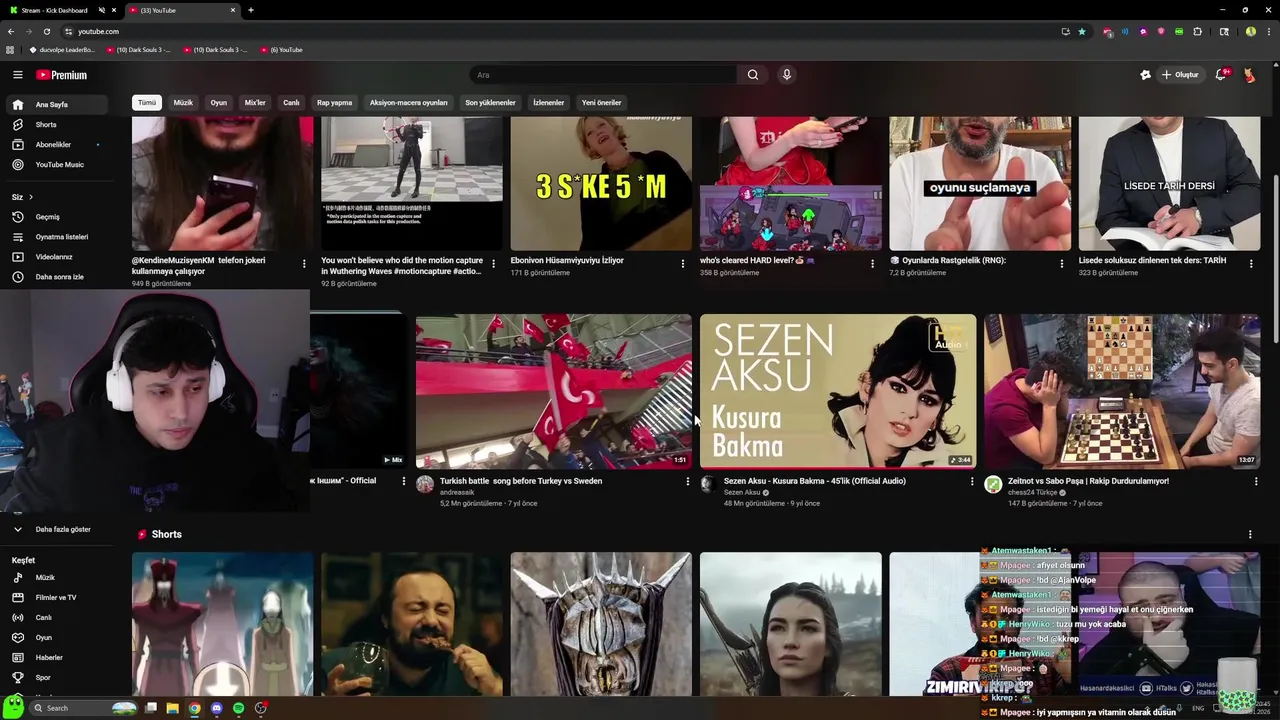
Task: Play the Sezen Aksu Kusura Bakma thumbnail
Action: 838,391
